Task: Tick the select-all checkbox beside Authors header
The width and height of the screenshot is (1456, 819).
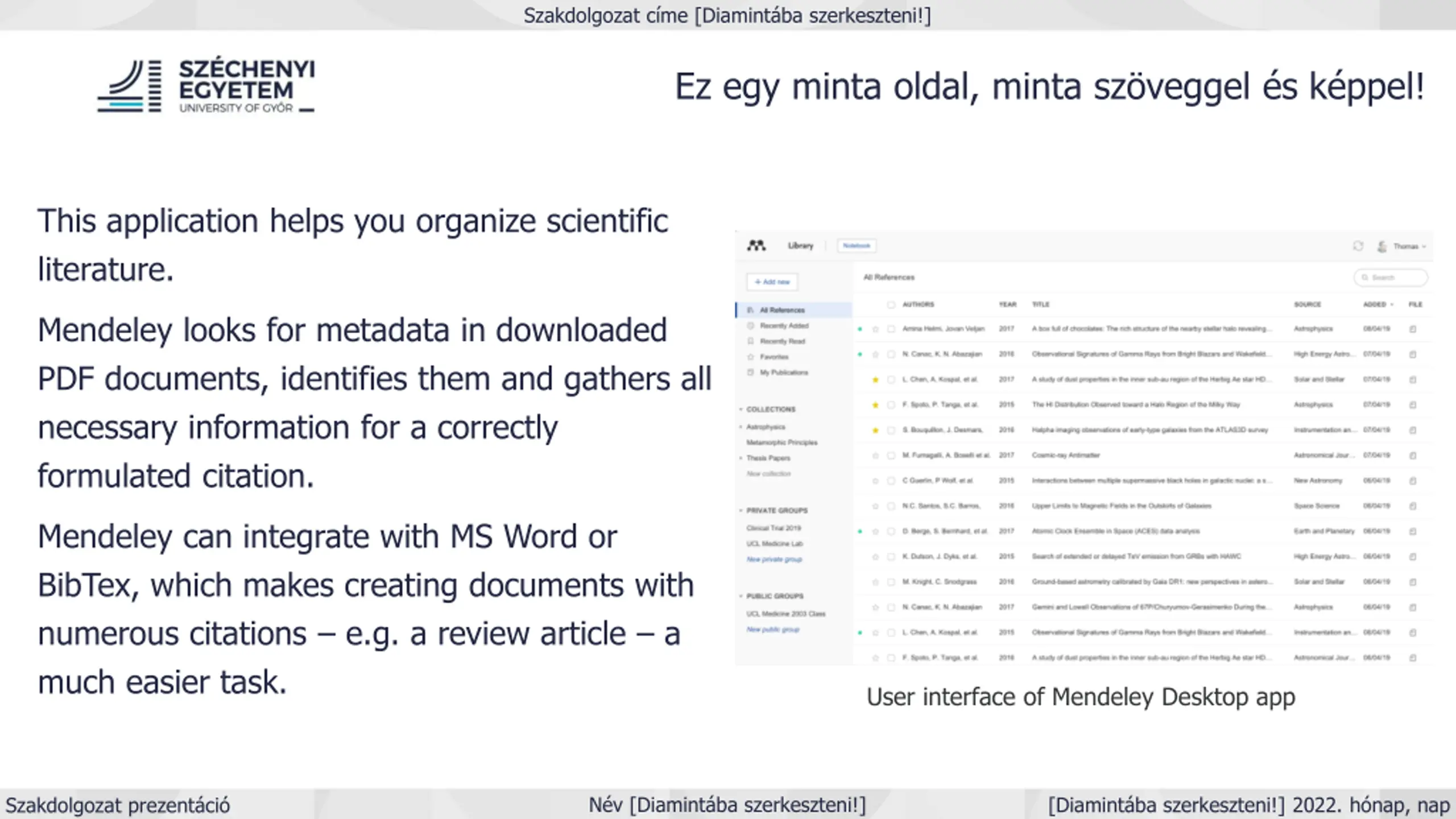Action: click(891, 305)
